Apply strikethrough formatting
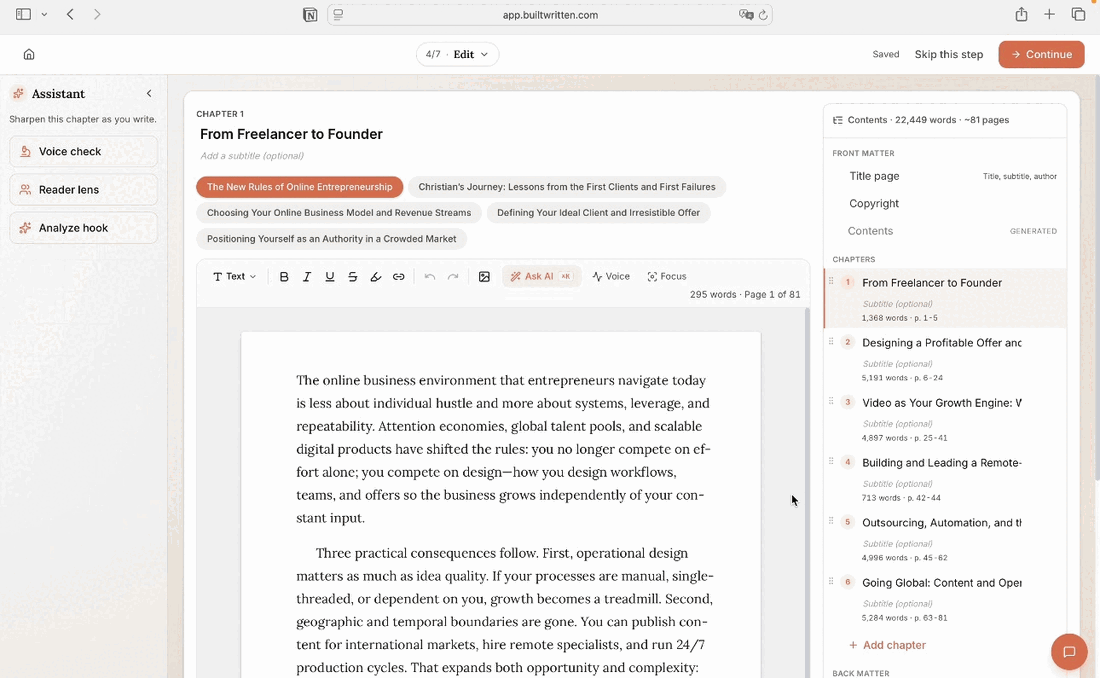Viewport: 1100px width, 678px height. 353,277
